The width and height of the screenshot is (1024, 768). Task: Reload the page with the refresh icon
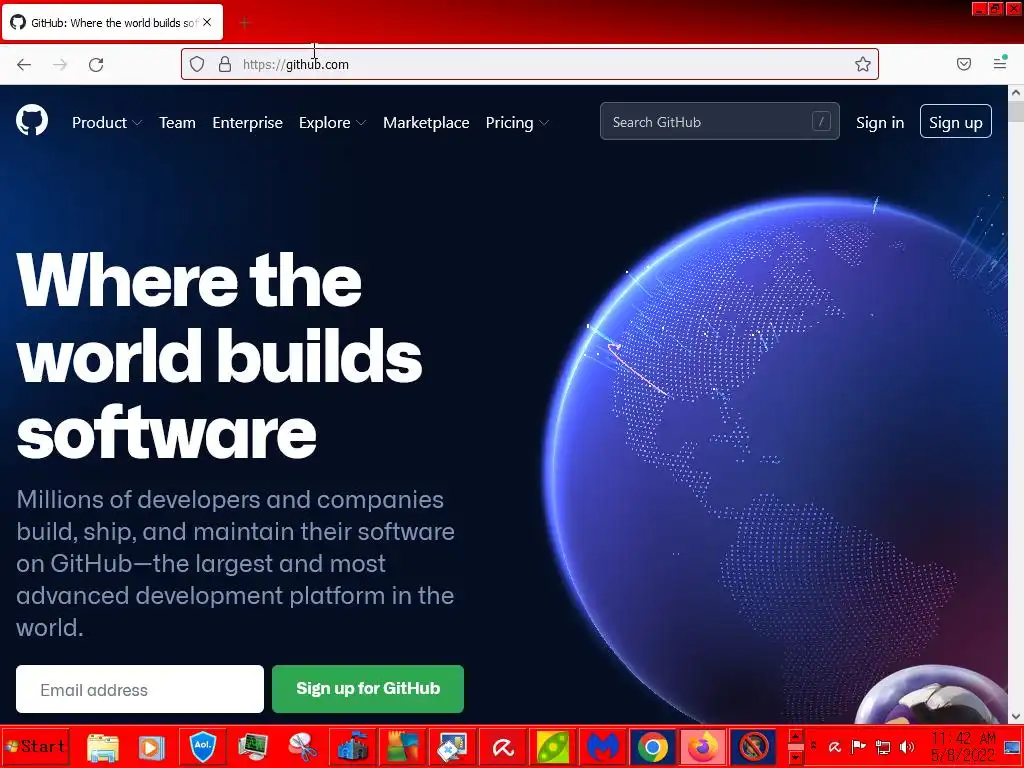tap(96, 64)
